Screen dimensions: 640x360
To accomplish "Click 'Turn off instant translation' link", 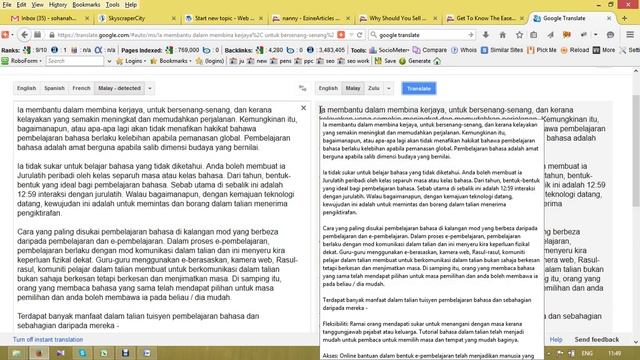I will pyautogui.click(x=48, y=340).
